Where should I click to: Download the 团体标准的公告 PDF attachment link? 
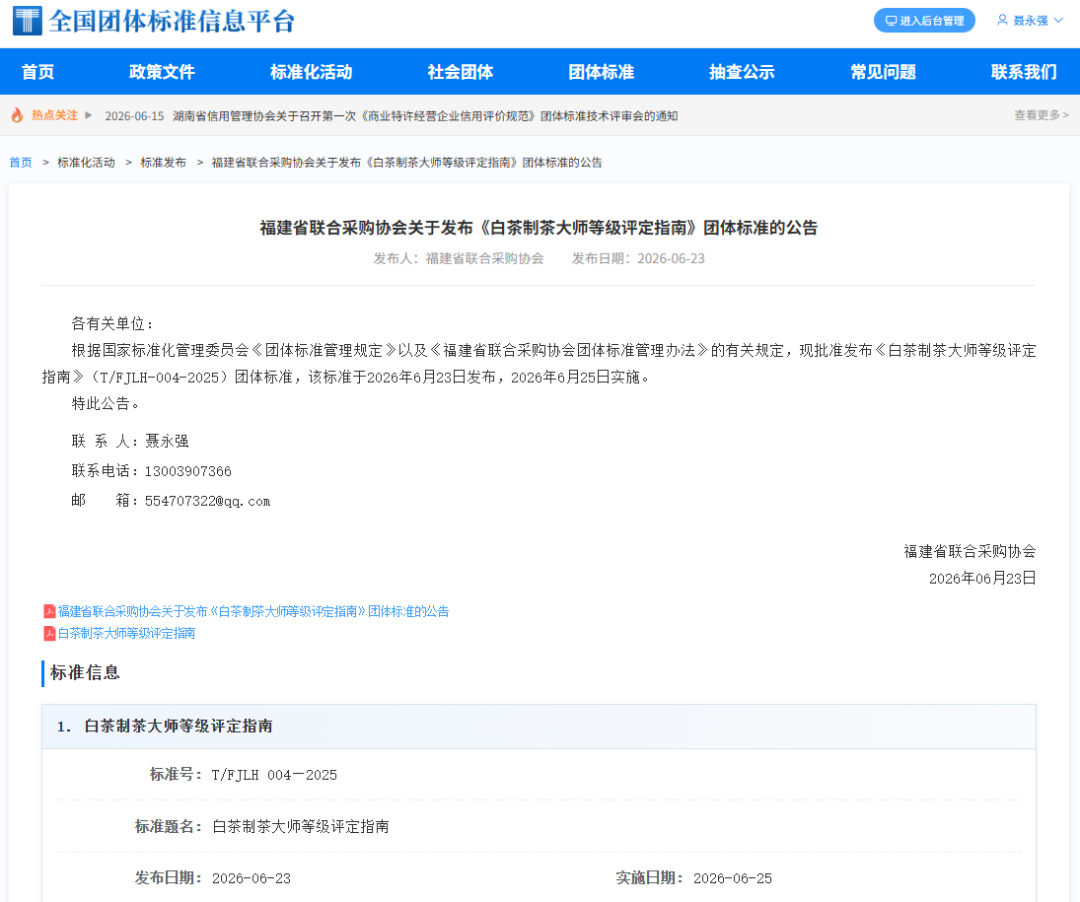(253, 611)
